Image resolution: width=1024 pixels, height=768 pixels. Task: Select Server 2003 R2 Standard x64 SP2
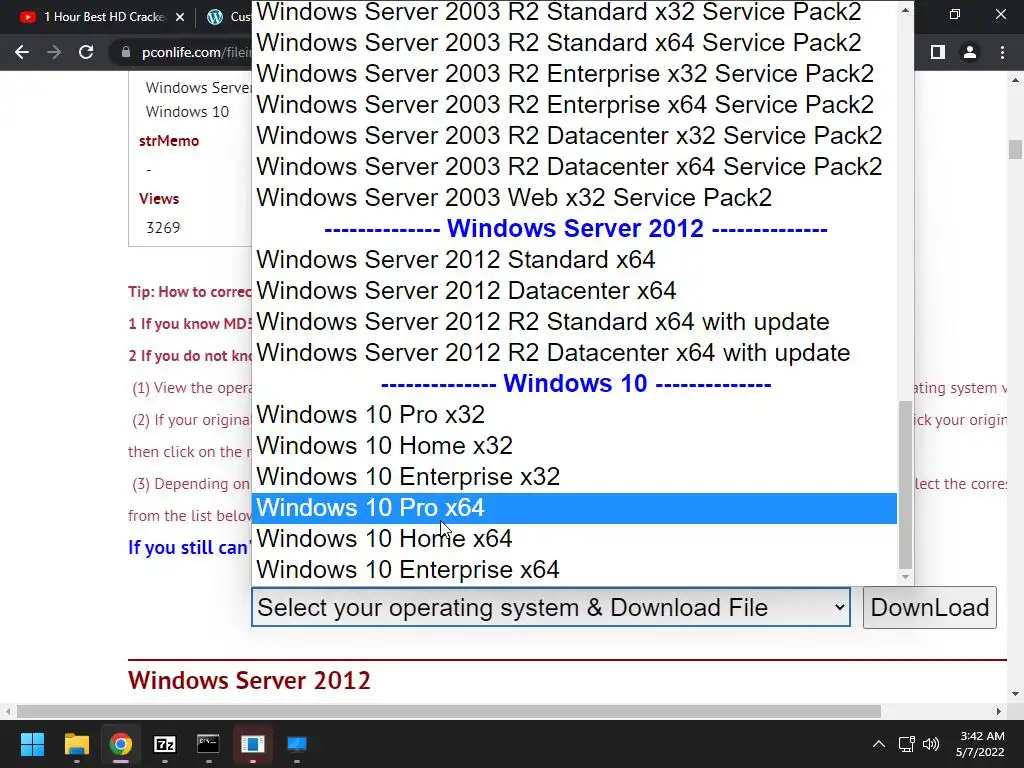pyautogui.click(x=574, y=42)
